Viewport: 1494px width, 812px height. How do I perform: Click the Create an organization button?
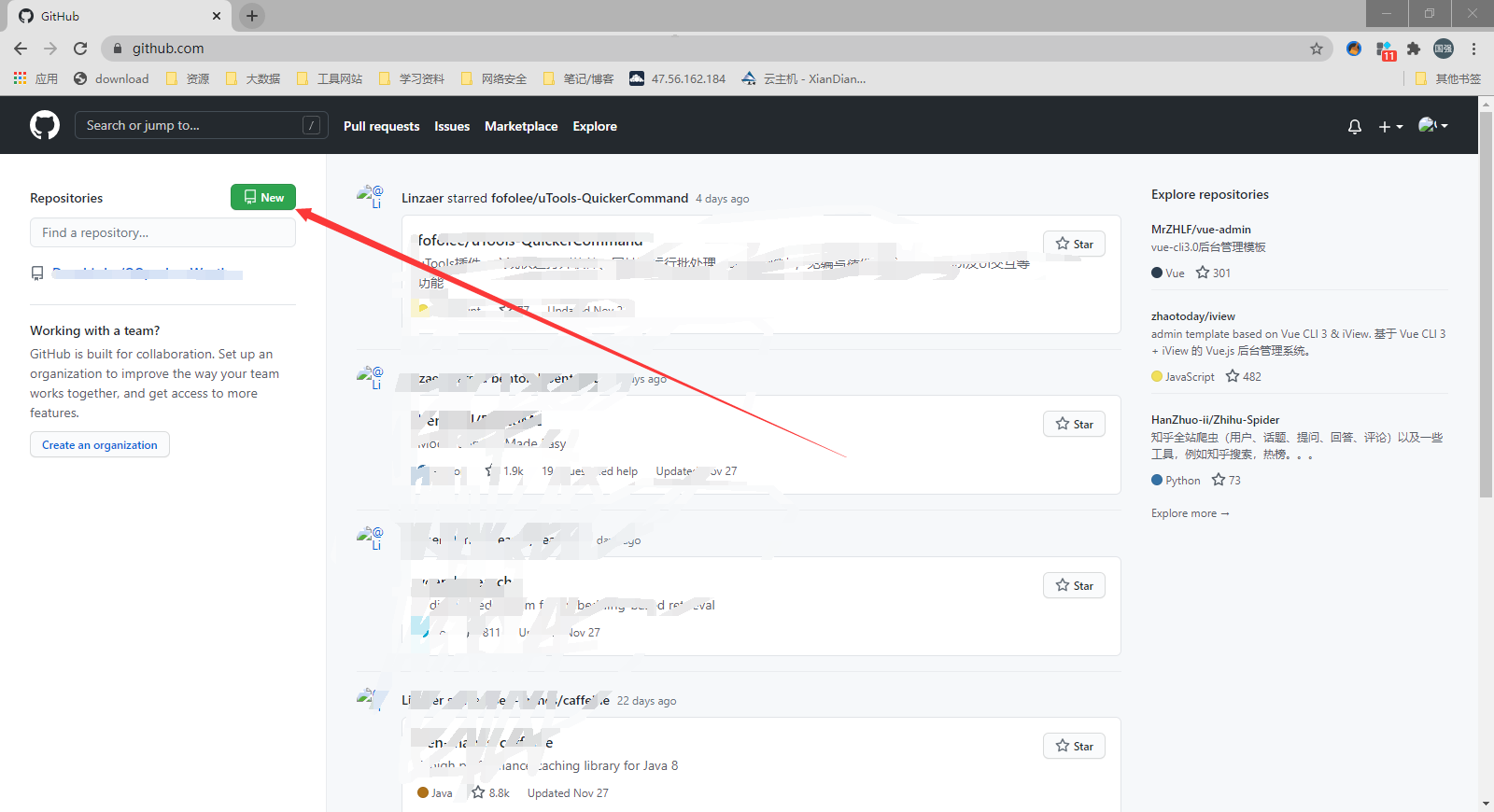100,444
